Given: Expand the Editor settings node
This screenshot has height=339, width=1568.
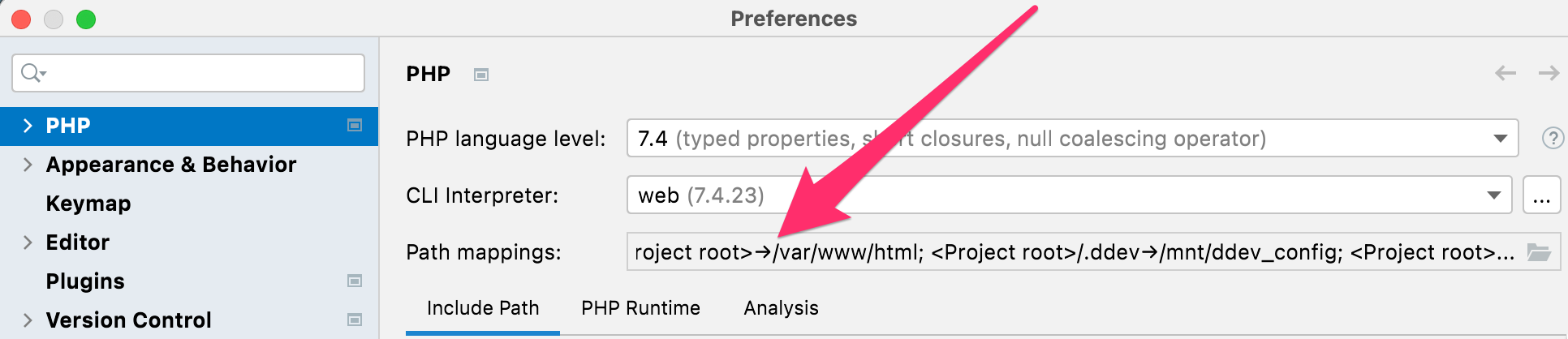Looking at the screenshot, I should [28, 242].
